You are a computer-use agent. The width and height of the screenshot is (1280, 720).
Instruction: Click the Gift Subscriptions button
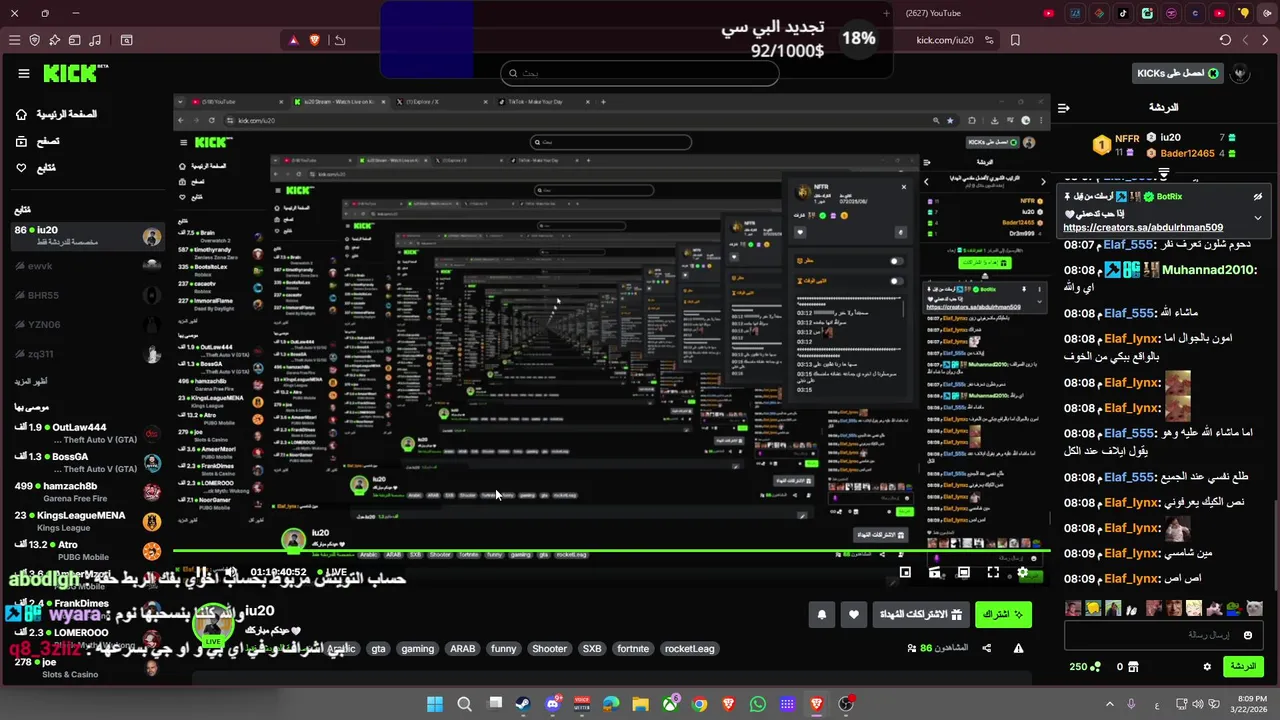(920, 614)
